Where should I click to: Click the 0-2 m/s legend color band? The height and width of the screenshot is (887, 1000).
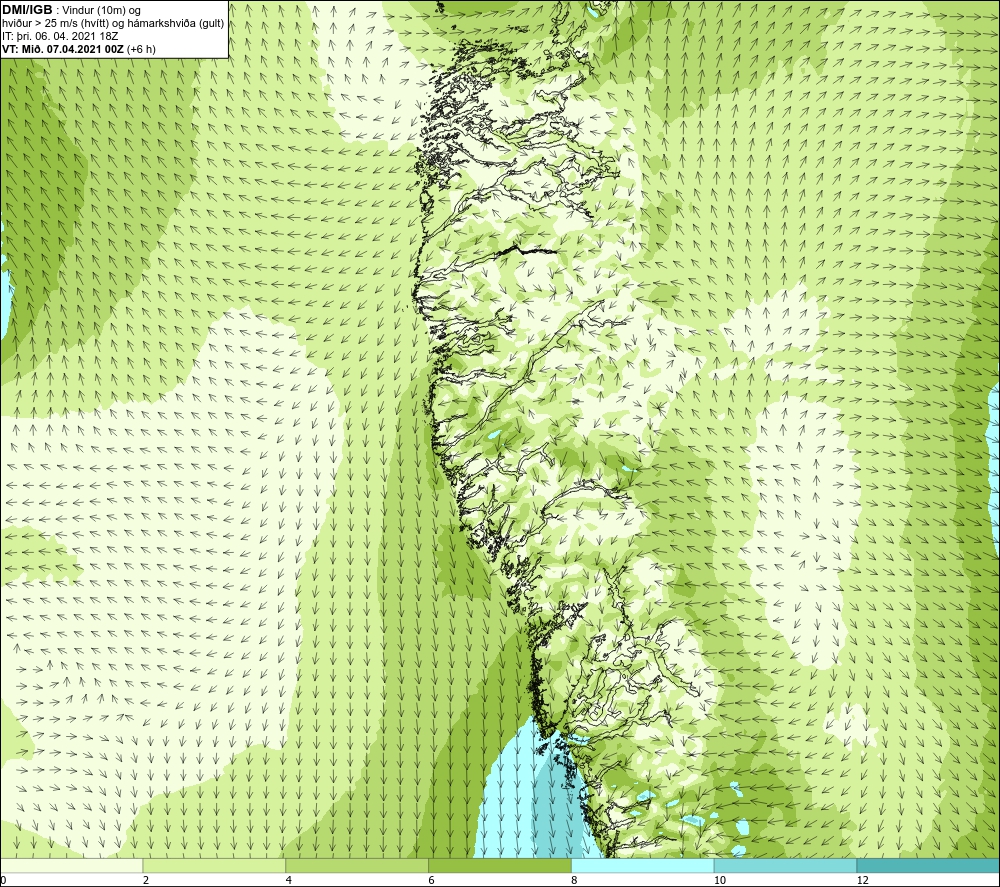71,865
